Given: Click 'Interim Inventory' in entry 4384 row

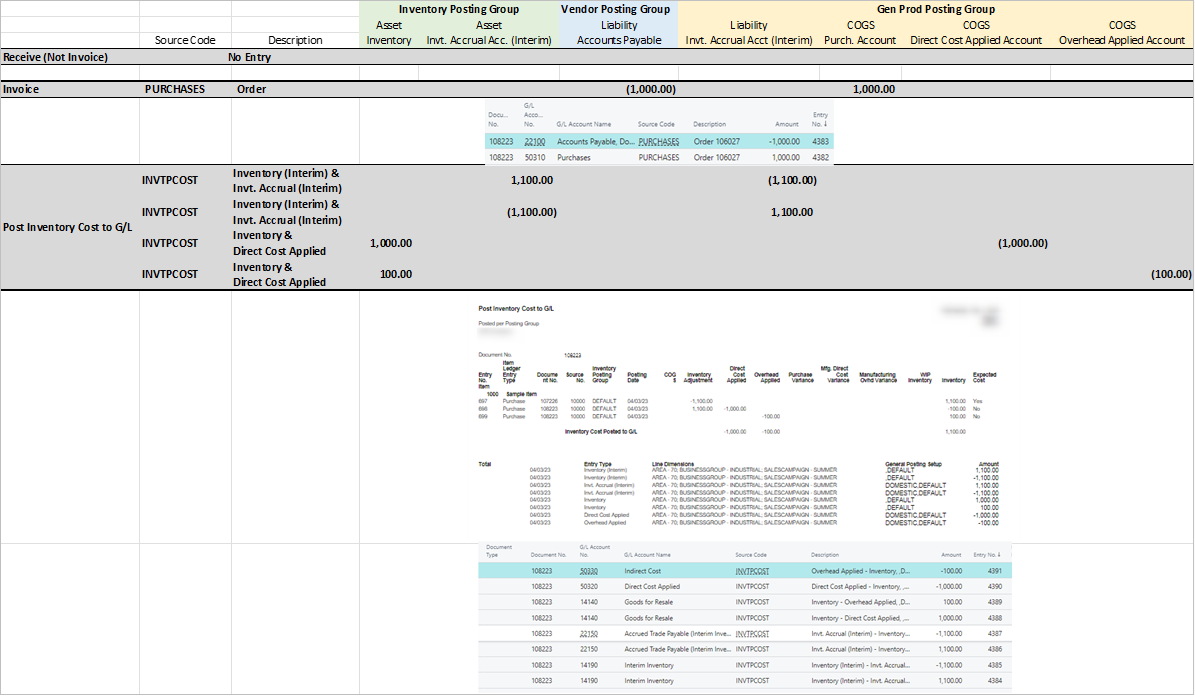Looking at the screenshot, I should tap(649, 681).
